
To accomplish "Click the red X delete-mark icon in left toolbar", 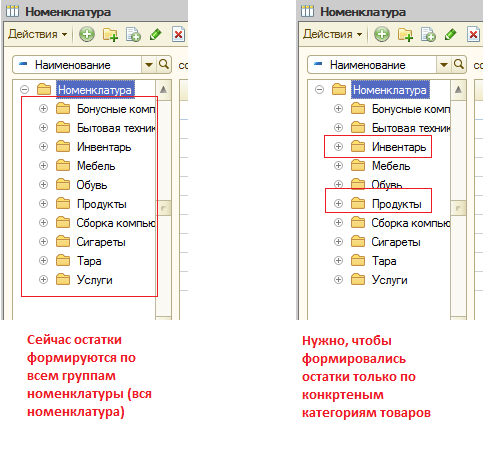I will pyautogui.click(x=178, y=34).
